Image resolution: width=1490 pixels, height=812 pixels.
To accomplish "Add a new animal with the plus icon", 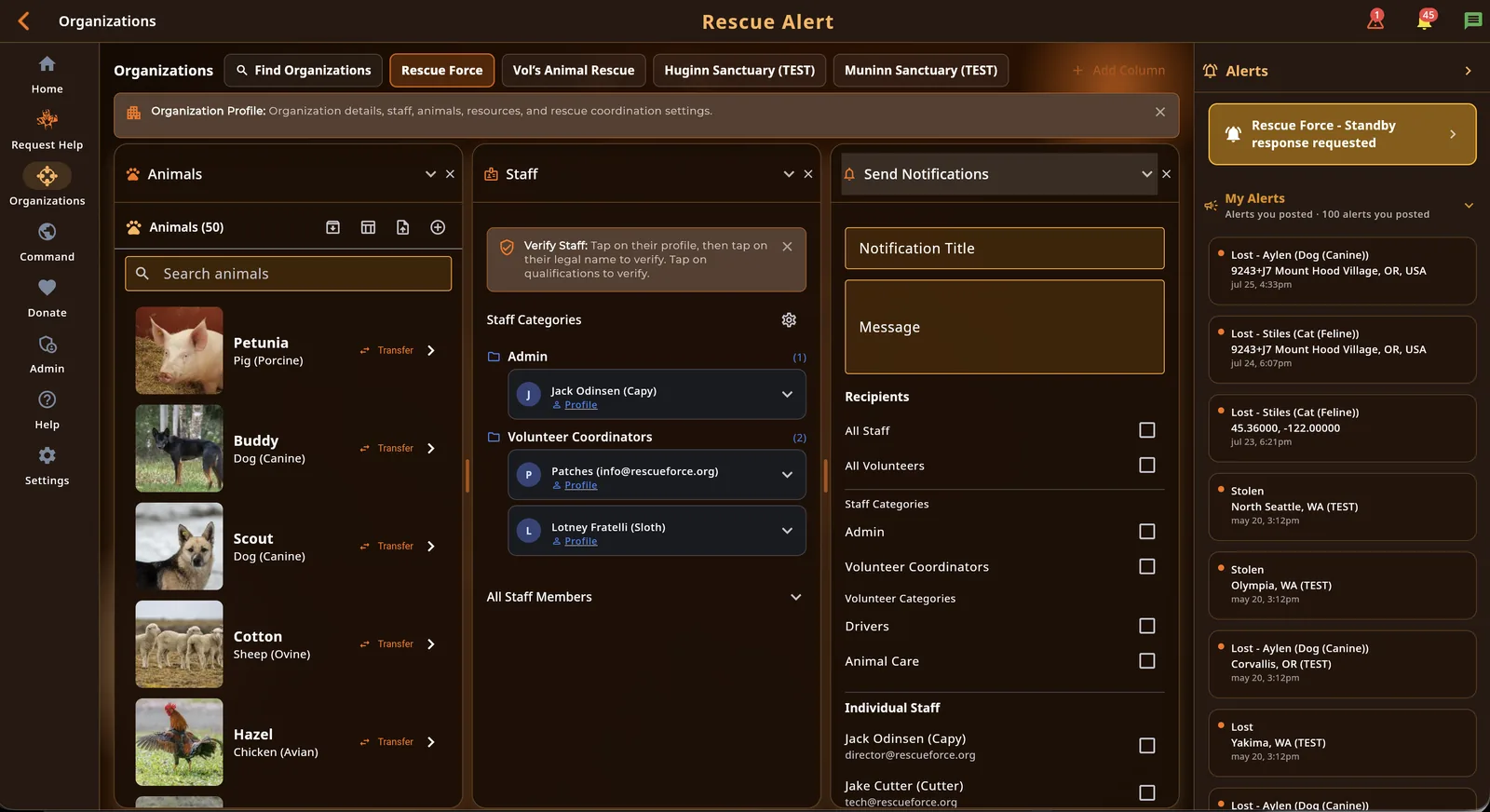I will (438, 227).
